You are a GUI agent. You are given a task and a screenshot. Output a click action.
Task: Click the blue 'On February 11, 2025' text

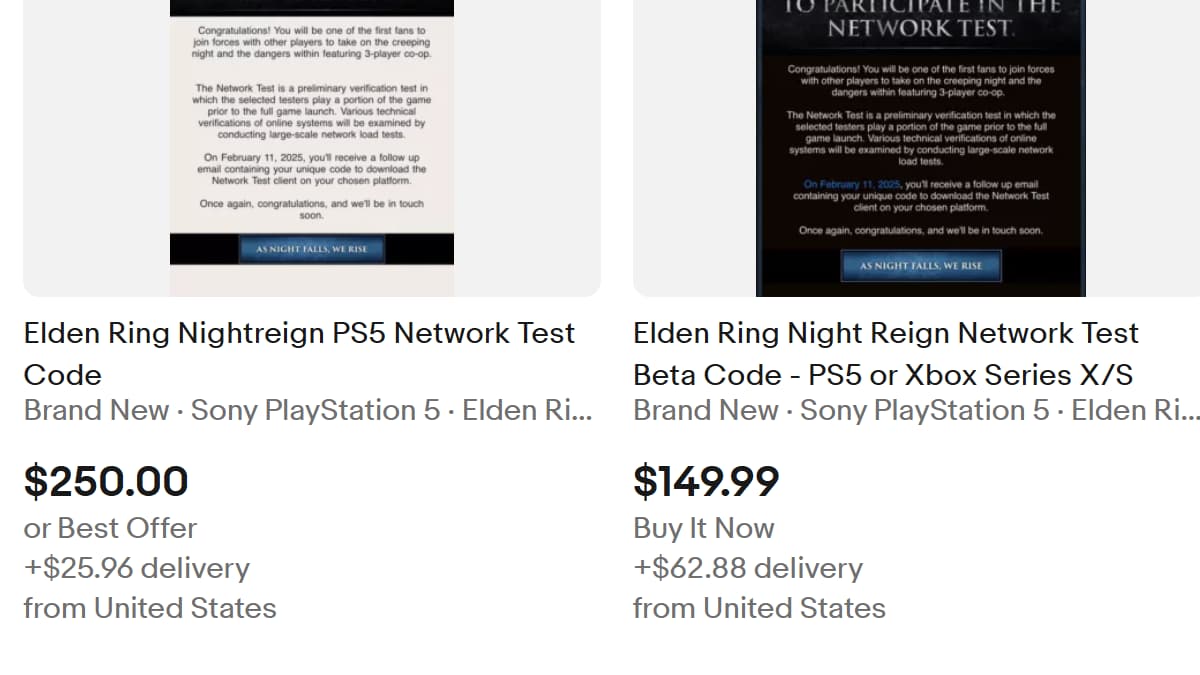(x=852, y=185)
